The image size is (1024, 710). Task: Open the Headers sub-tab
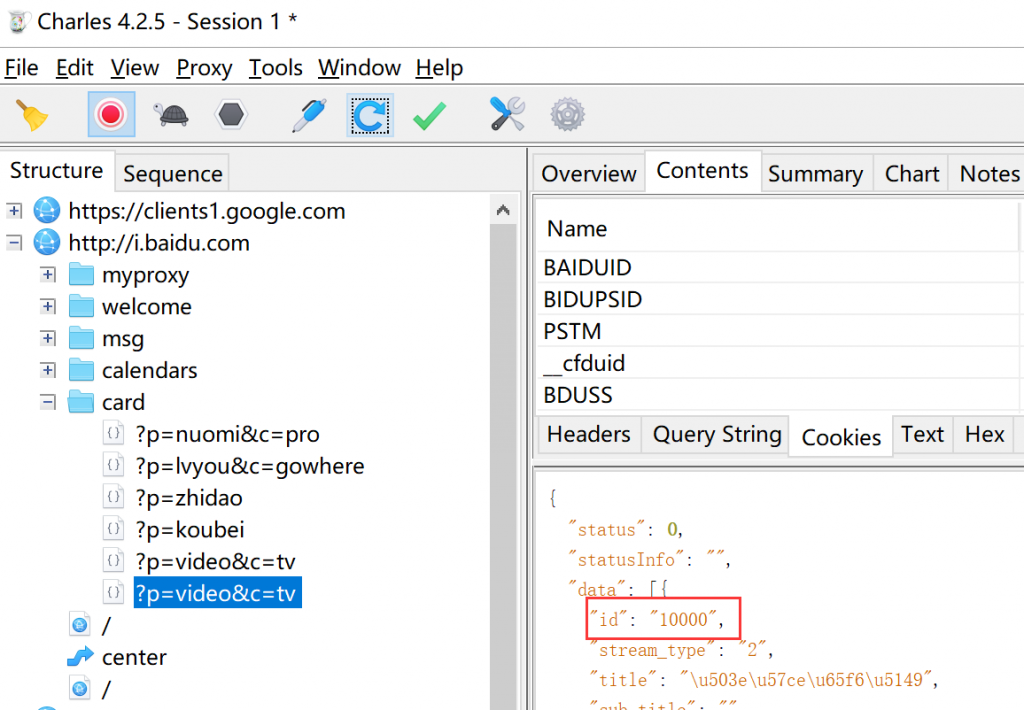(589, 434)
